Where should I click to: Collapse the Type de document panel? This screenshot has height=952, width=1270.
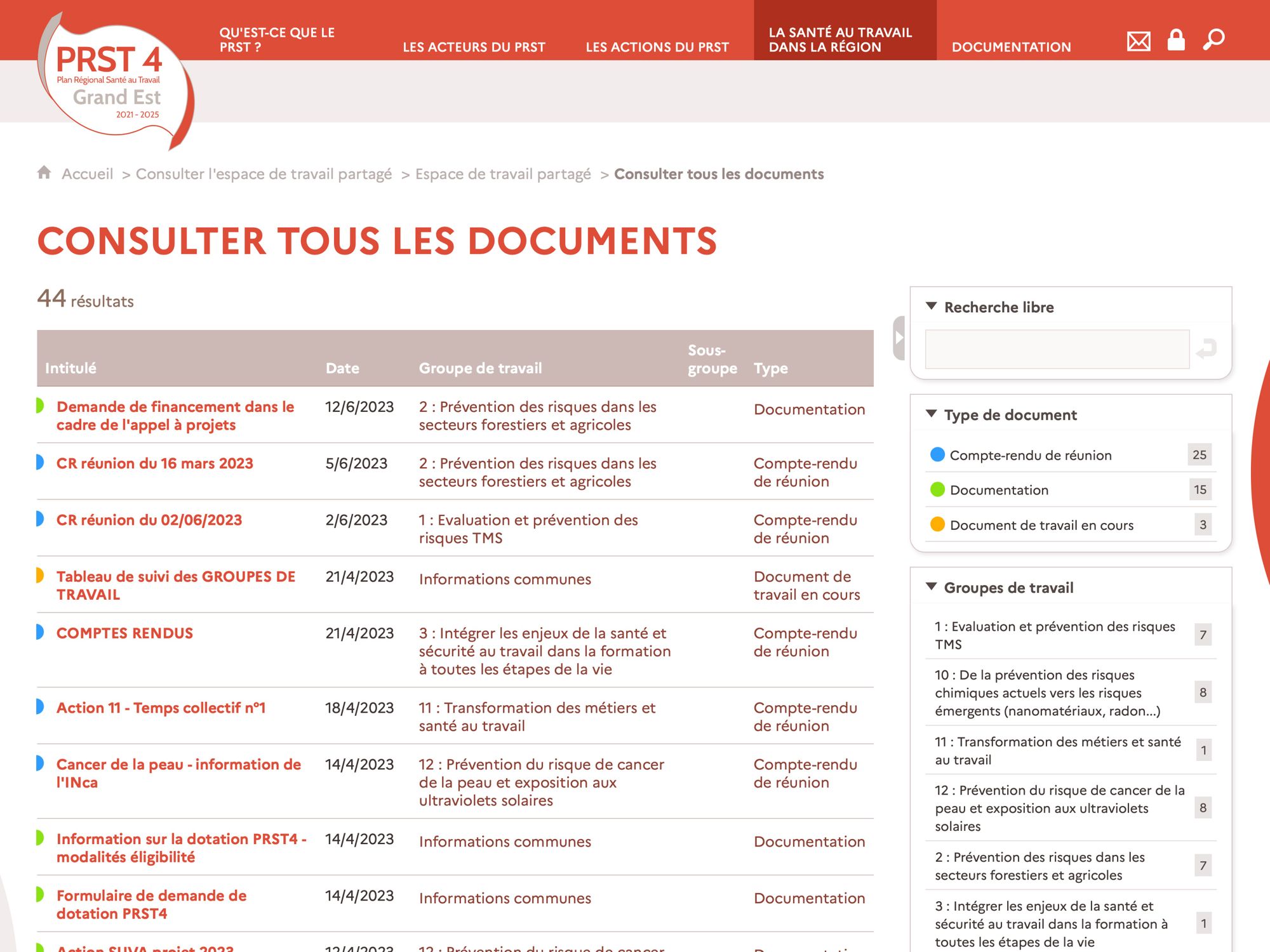[932, 414]
